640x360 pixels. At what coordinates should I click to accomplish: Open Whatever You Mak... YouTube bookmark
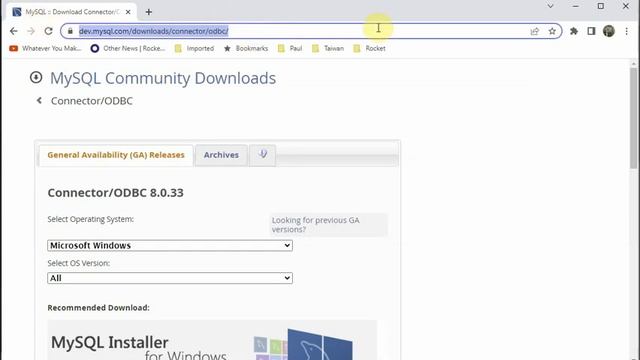[x=45, y=48]
